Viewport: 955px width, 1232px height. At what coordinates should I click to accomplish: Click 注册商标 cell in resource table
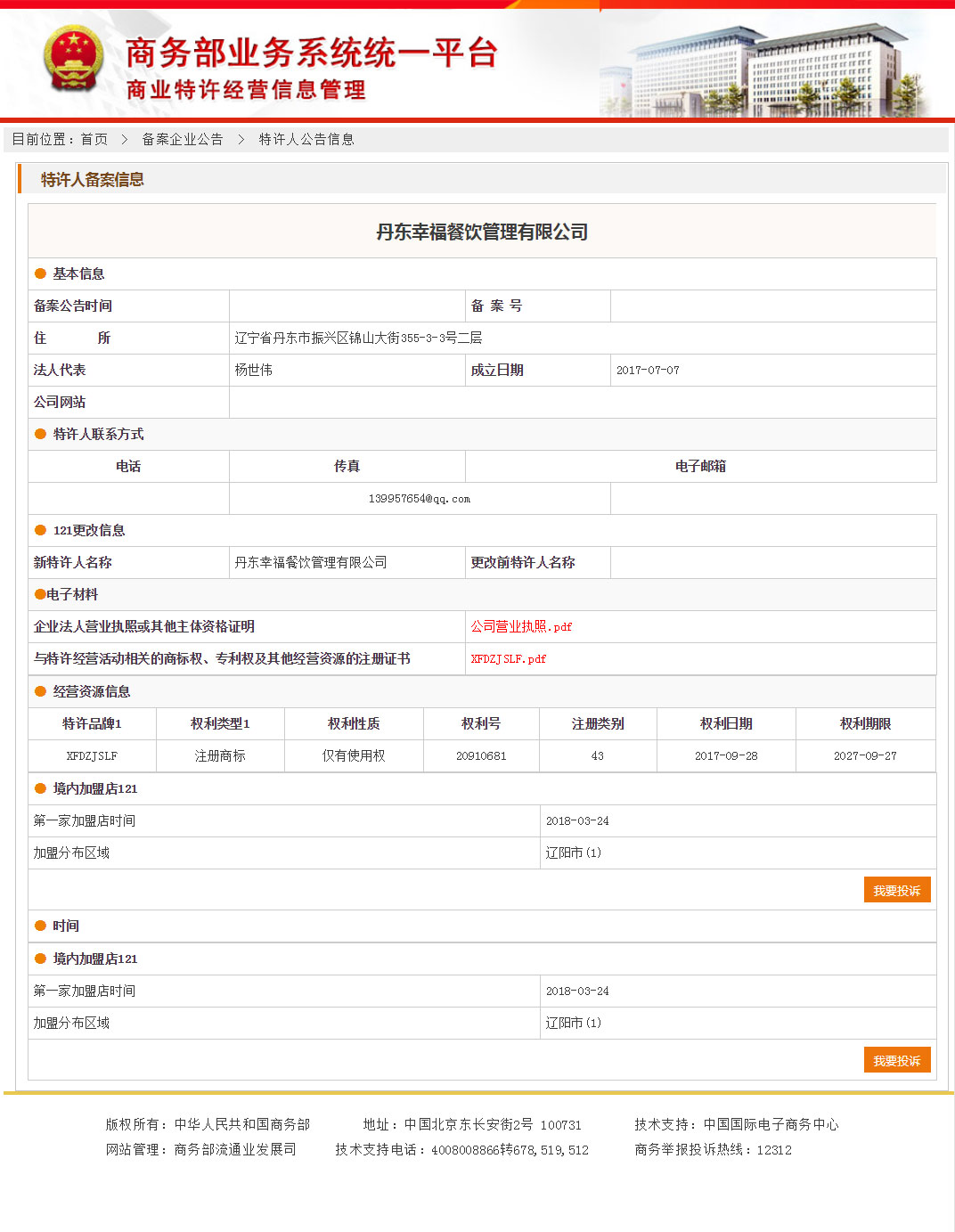click(x=220, y=755)
